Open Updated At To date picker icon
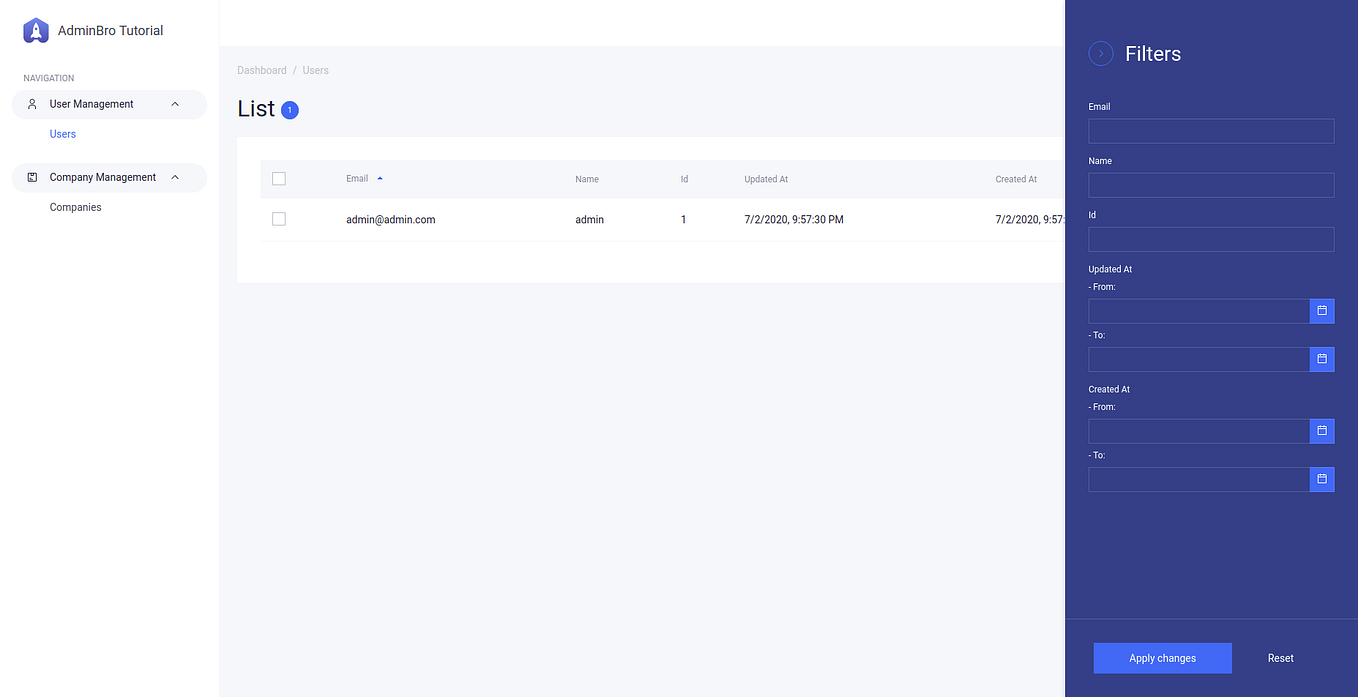This screenshot has width=1358, height=697. pos(1322,359)
